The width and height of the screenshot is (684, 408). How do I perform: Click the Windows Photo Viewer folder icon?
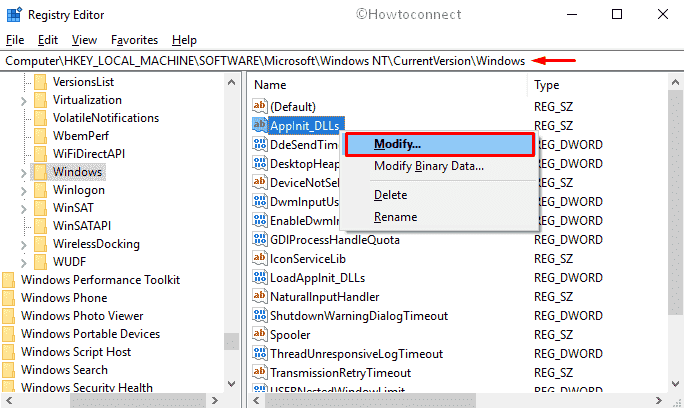8,315
